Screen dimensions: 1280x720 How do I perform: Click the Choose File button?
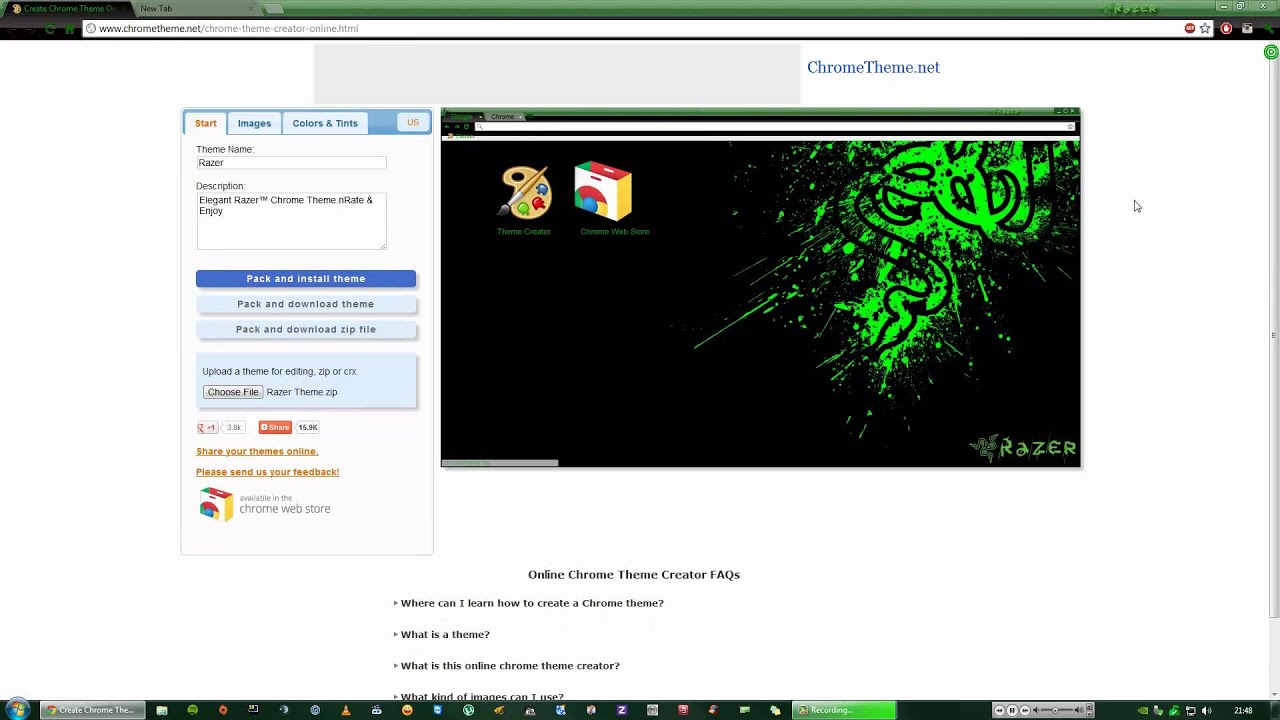coord(233,392)
